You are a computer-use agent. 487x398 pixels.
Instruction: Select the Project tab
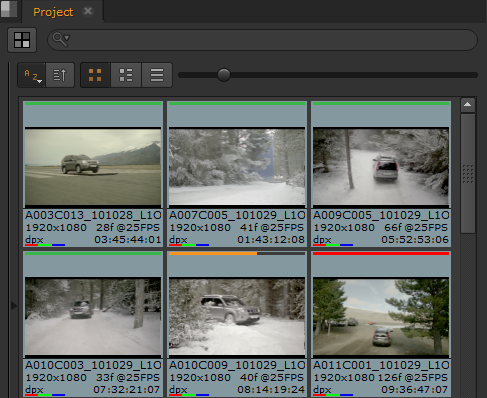[53, 12]
